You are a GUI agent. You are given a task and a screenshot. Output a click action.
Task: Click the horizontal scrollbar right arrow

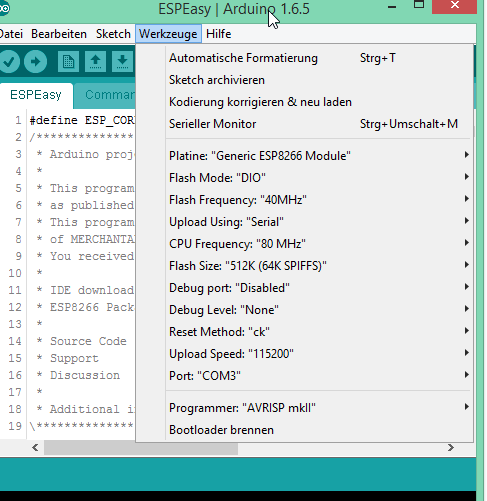click(451, 448)
